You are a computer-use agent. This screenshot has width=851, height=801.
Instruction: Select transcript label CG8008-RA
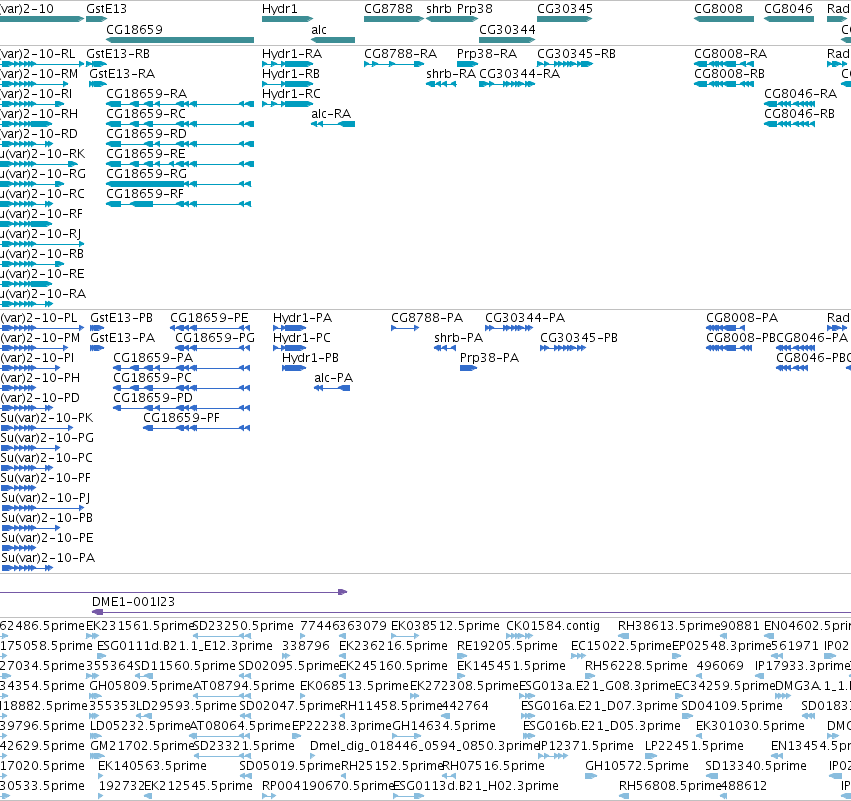pyautogui.click(x=731, y=54)
